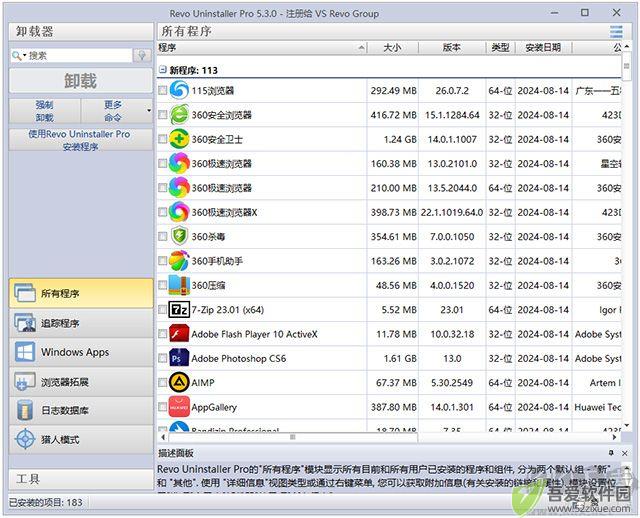Pin the 描述面板 description panel
The height and width of the screenshot is (518, 640).
click(611, 453)
